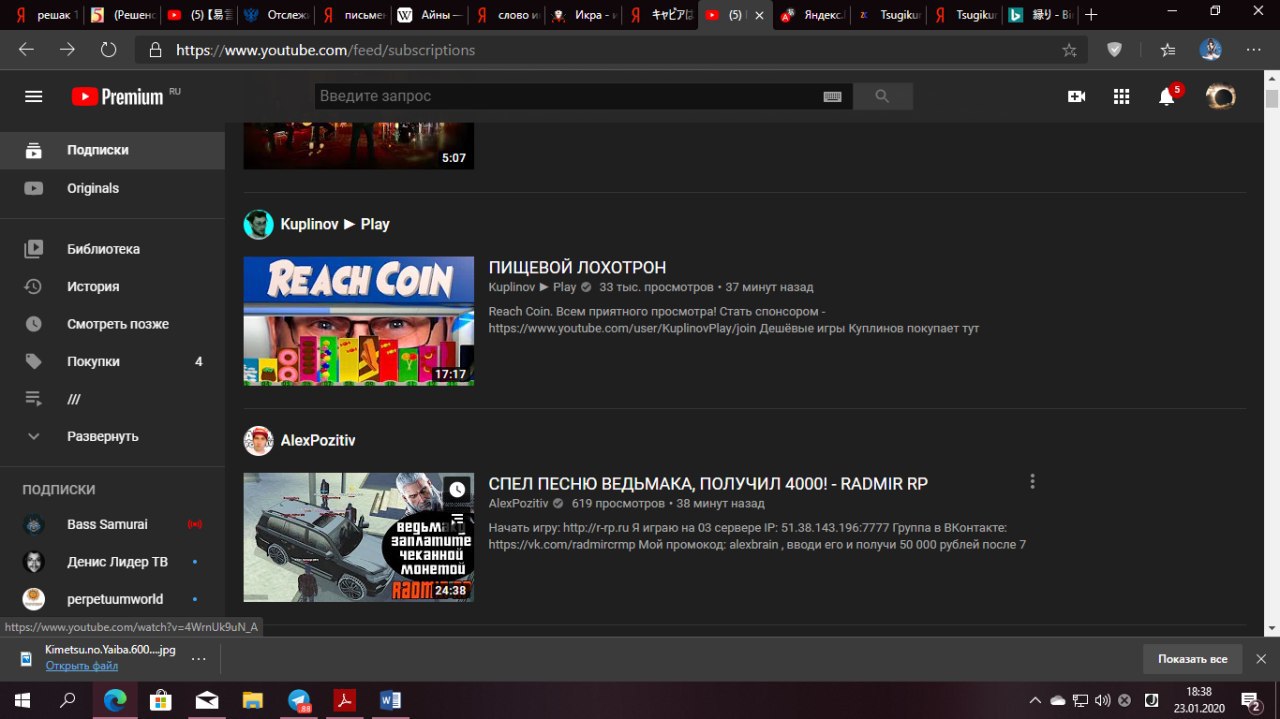Open the YouTube account avatar menu
Screen dimensions: 1280x719
tap(1221, 96)
